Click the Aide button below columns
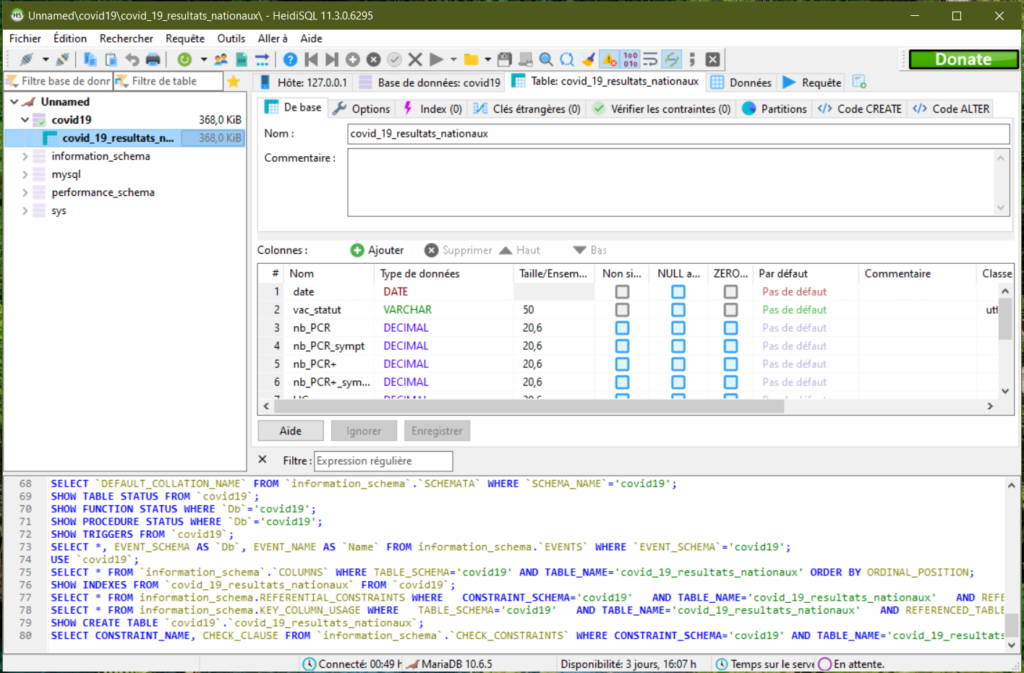Viewport: 1024px width, 673px height. [x=291, y=431]
